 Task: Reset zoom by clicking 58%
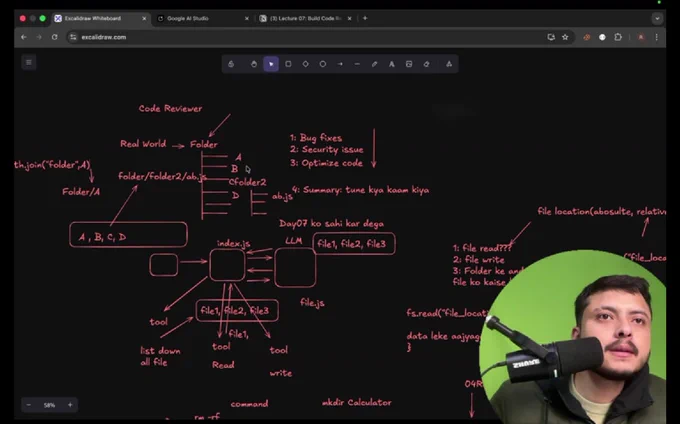(x=49, y=405)
